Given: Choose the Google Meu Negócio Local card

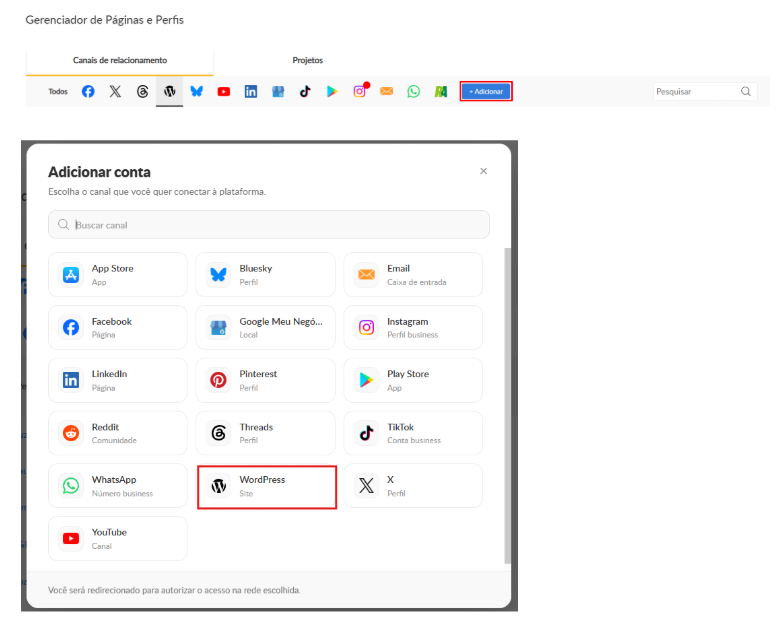Looking at the screenshot, I should 265,327.
